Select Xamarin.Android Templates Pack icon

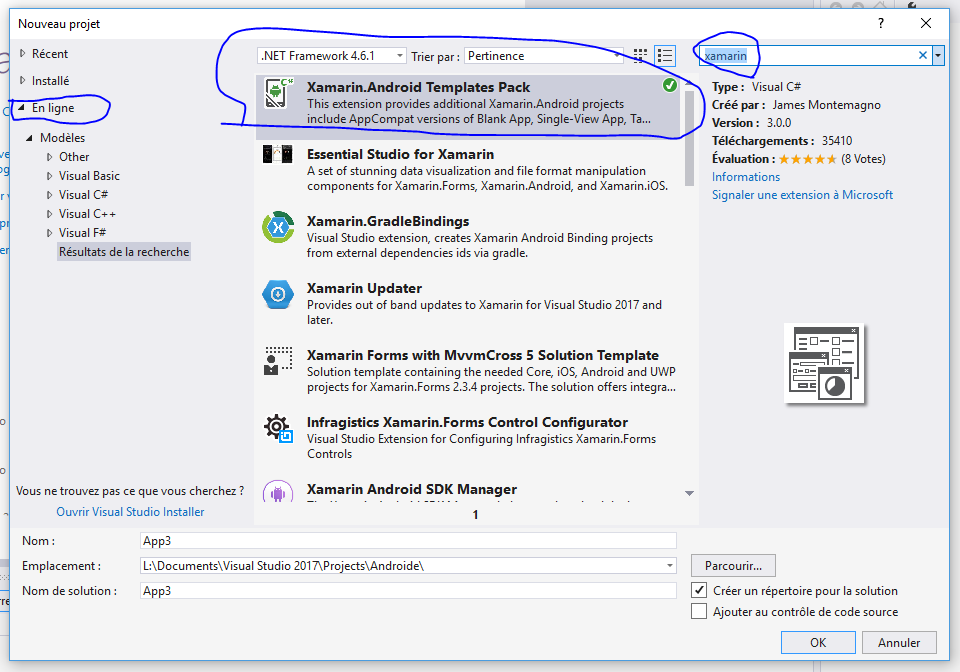tap(278, 94)
